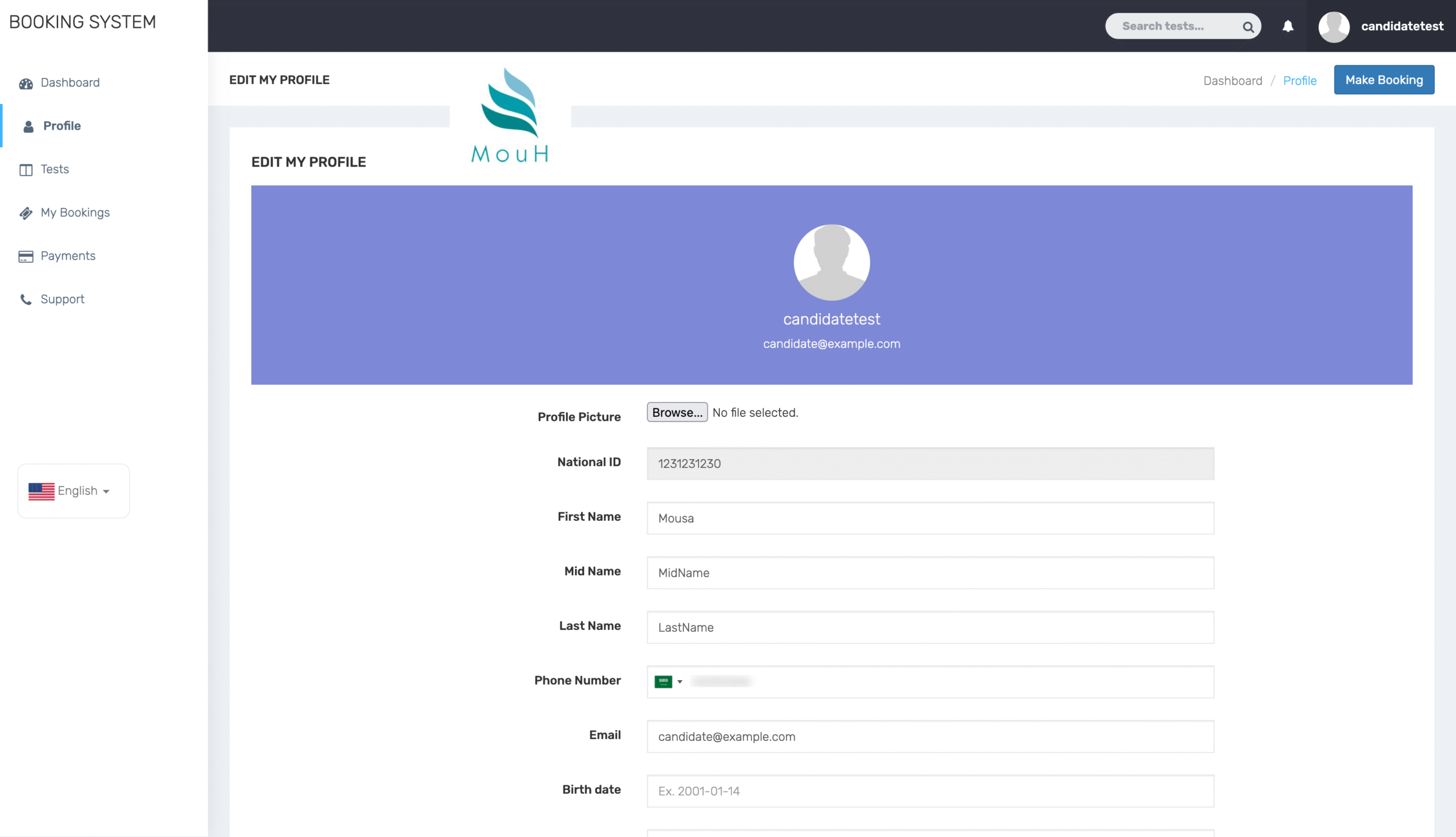Click the Payments credit card icon
1456x837 pixels.
[x=26, y=256]
